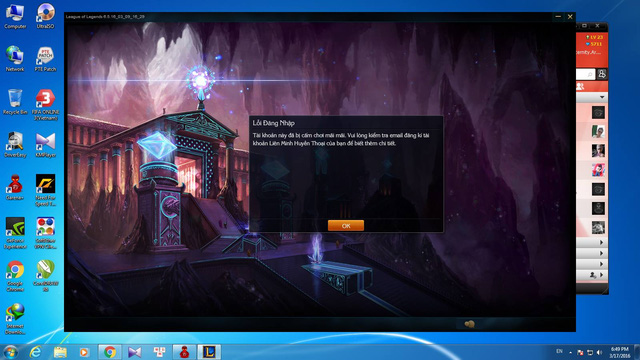Open the GeForce Experience shortcut
640x360 pixels.
coord(15,233)
